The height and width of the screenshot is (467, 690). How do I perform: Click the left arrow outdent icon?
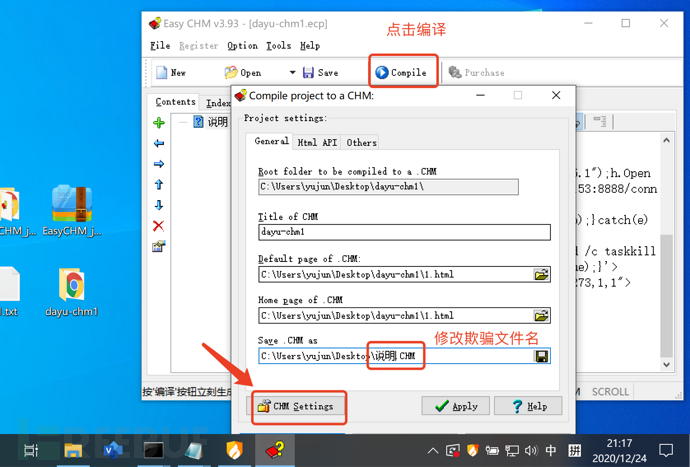159,143
